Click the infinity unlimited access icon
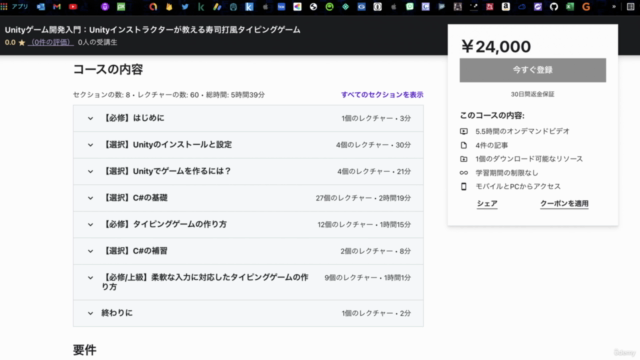Image resolution: width=640 pixels, height=360 pixels. click(x=464, y=173)
